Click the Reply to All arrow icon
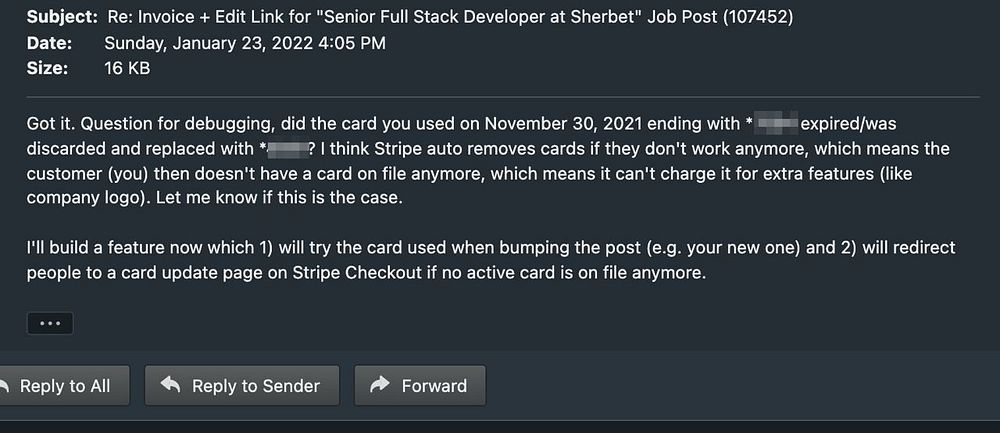Viewport: 1000px width, 433px height. [x=4, y=385]
